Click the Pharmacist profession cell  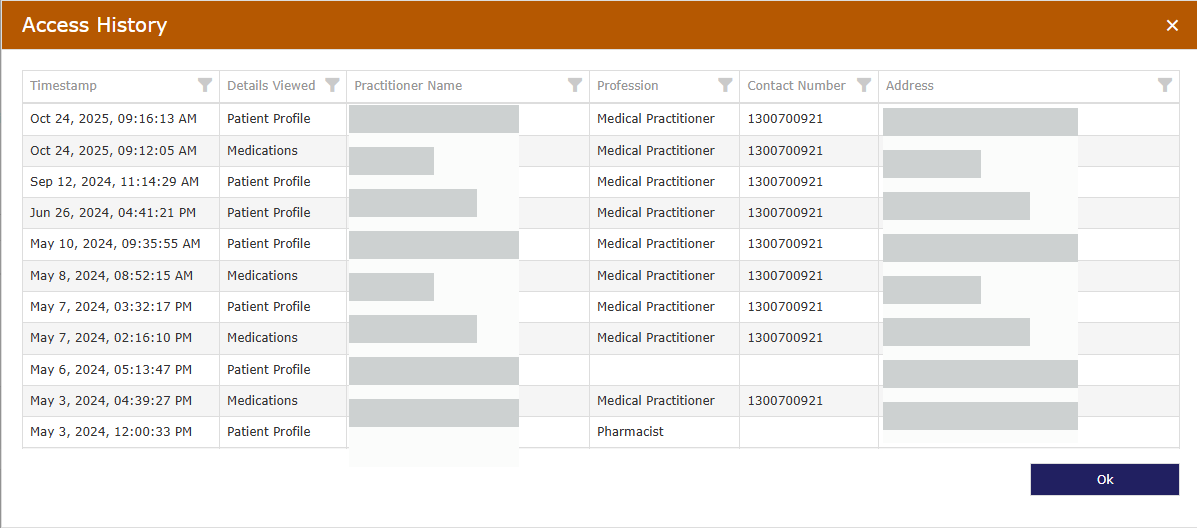click(x=630, y=432)
